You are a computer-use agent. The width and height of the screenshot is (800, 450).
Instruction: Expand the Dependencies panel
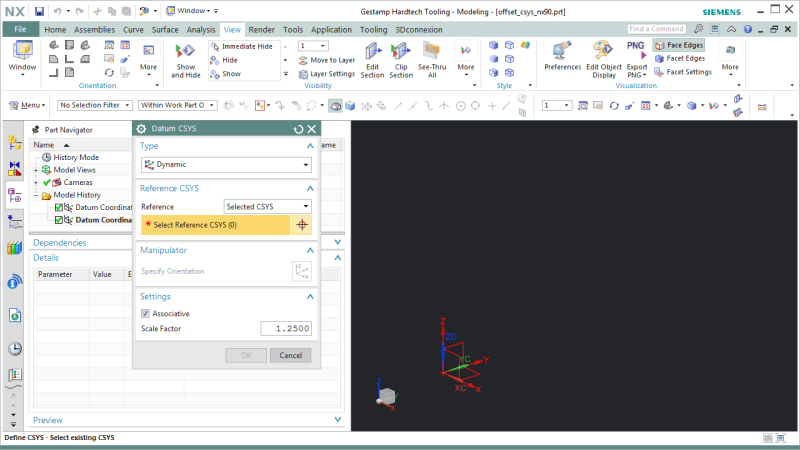pyautogui.click(x=337, y=242)
